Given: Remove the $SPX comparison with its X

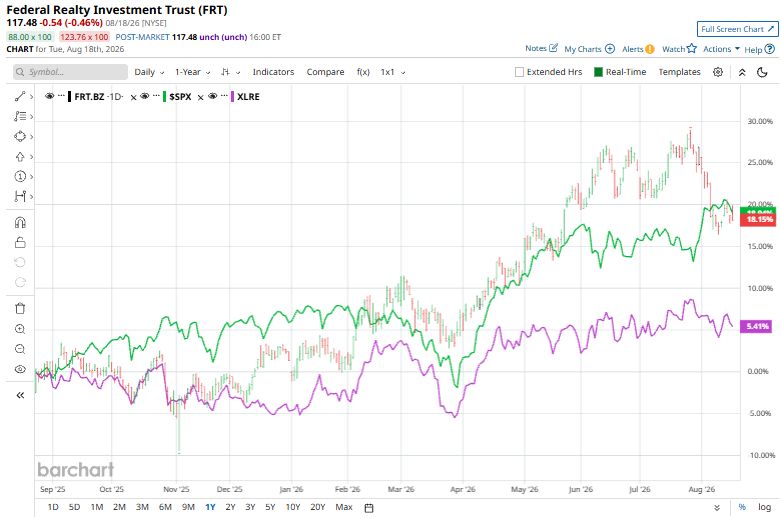Looking at the screenshot, I should click(x=133, y=98).
